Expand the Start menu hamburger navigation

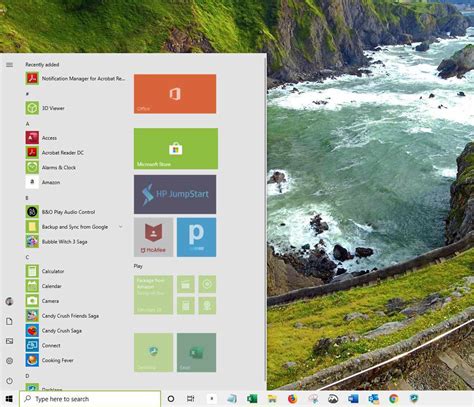[9, 65]
